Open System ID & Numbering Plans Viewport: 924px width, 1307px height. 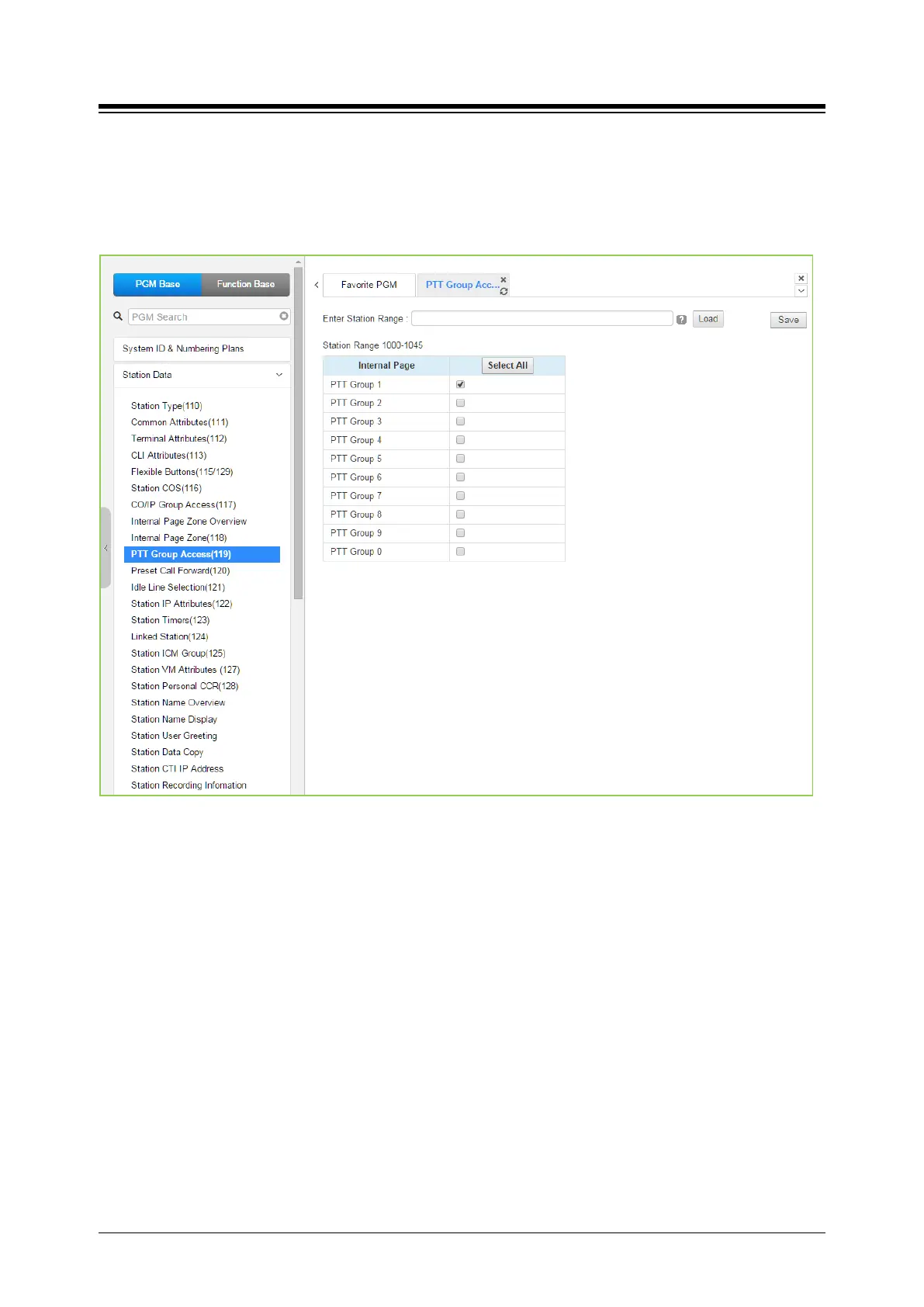click(x=202, y=348)
